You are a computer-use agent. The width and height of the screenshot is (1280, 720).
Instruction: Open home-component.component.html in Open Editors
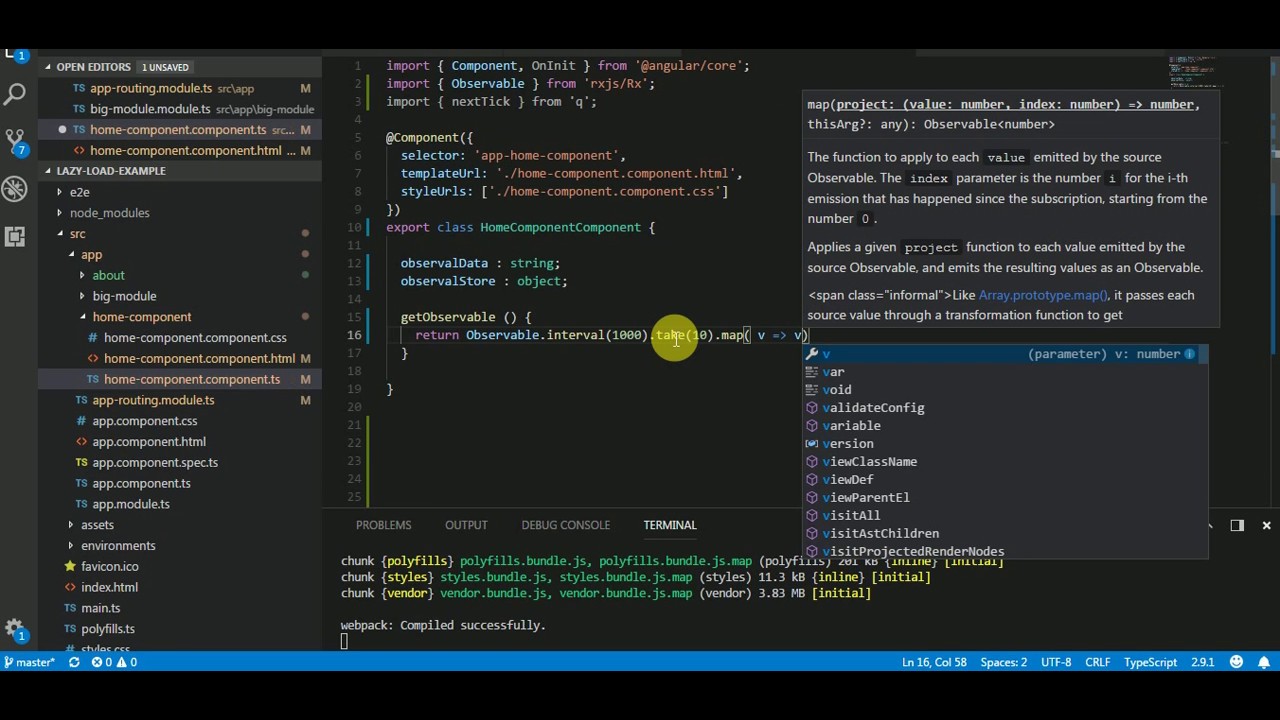click(x=180, y=151)
